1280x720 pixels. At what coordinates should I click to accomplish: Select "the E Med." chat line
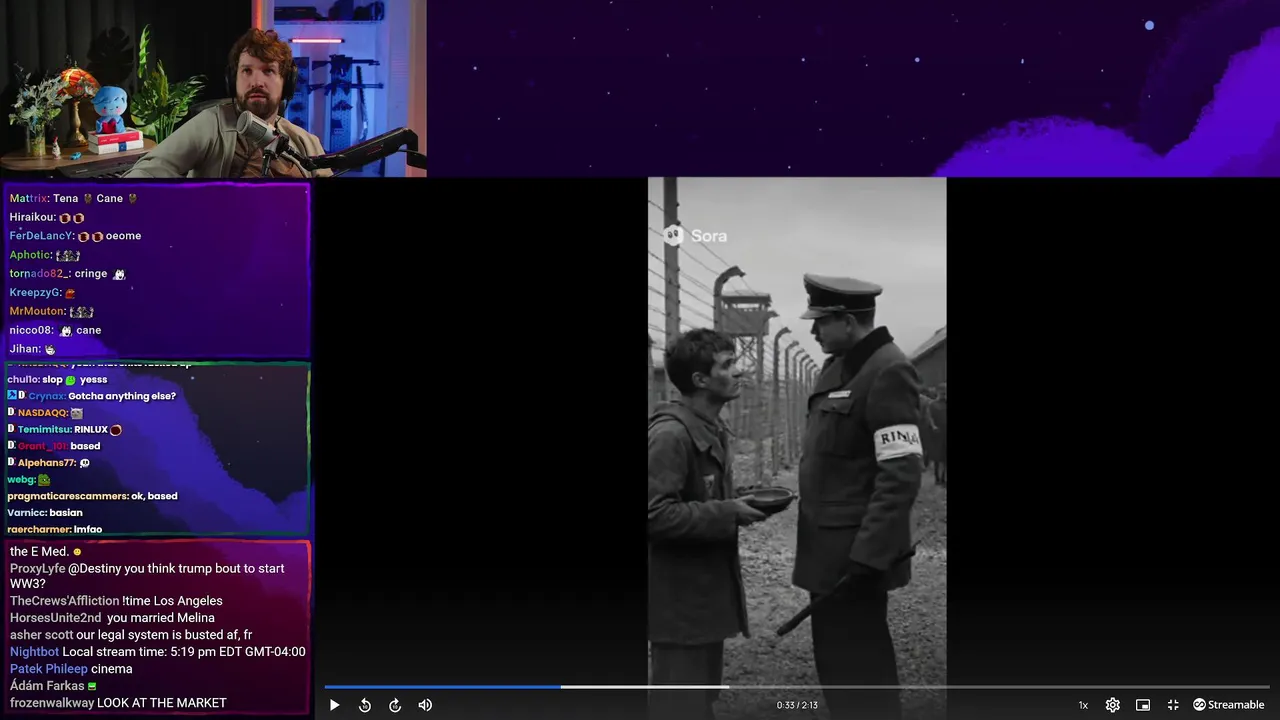coord(46,551)
